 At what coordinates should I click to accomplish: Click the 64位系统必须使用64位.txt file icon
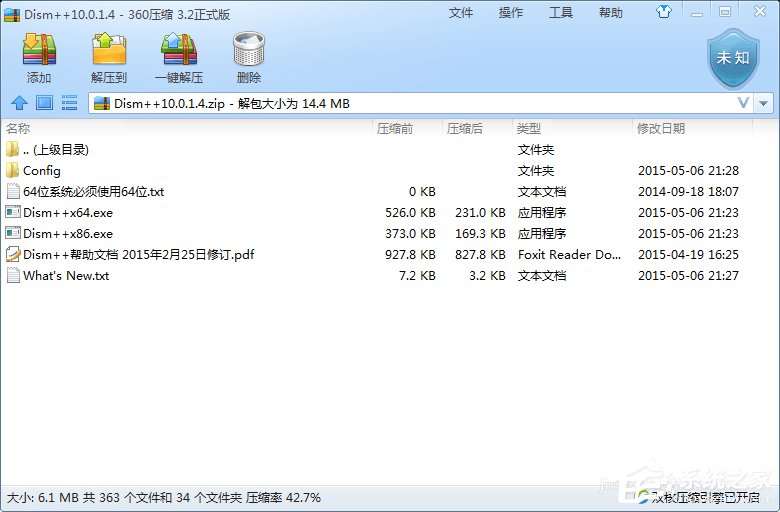[x=13, y=191]
